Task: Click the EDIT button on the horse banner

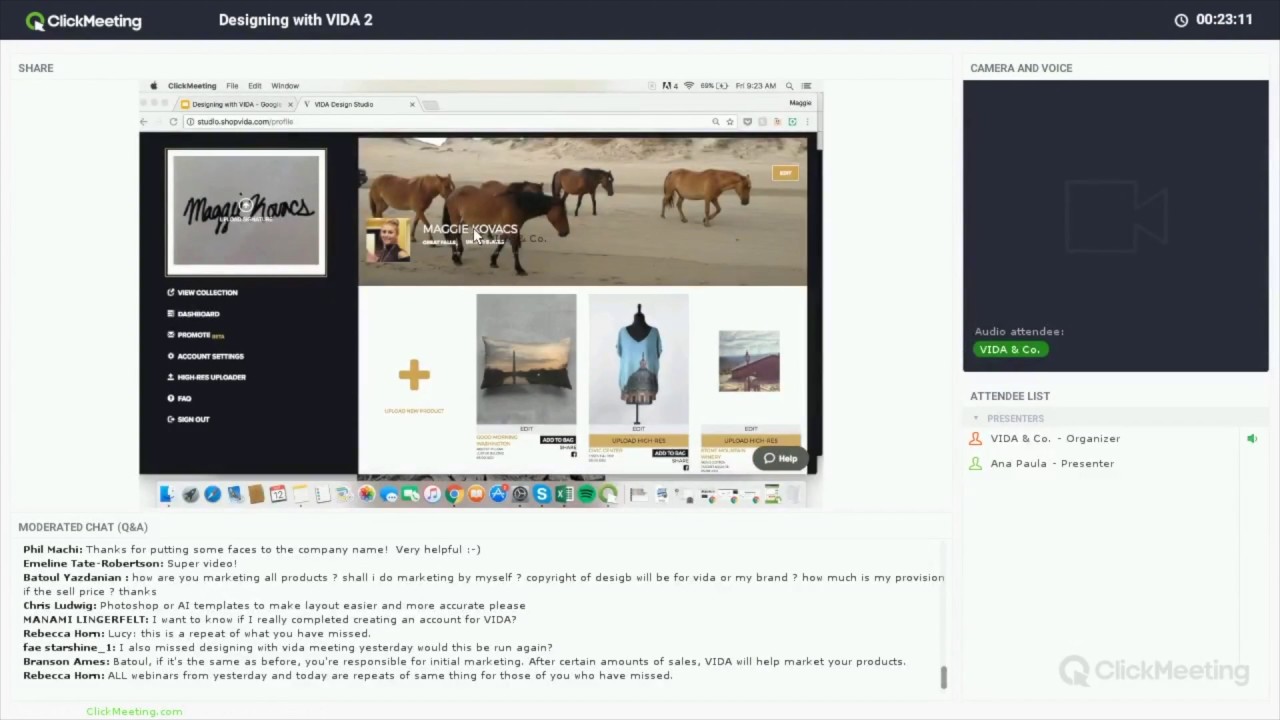Action: (x=785, y=173)
